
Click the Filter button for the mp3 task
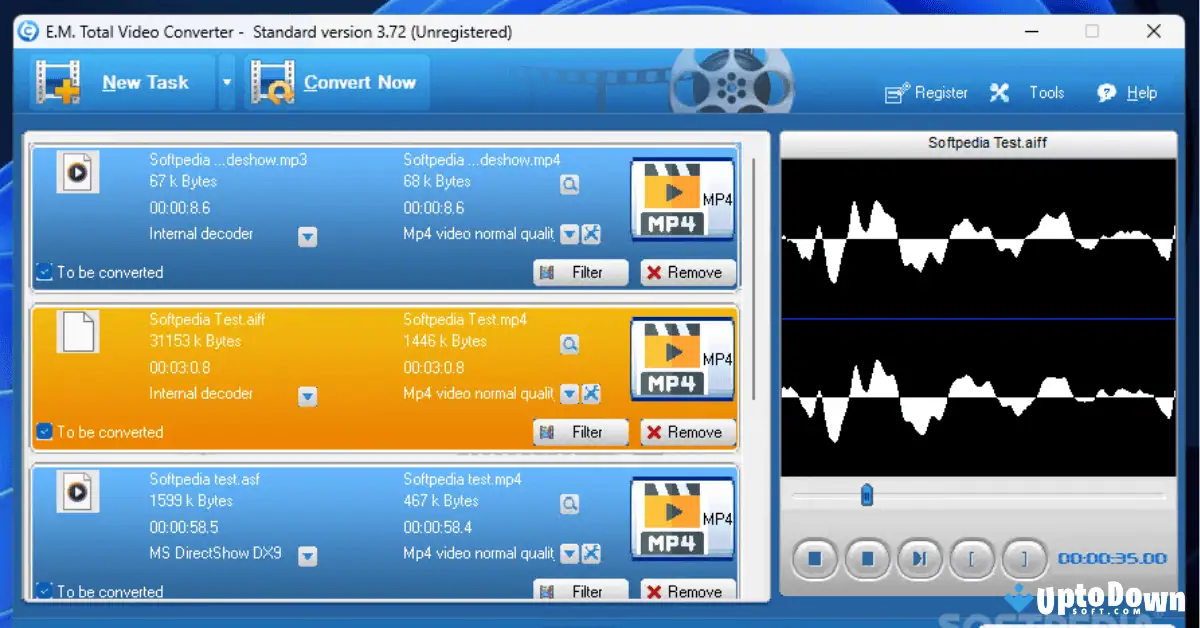click(580, 272)
